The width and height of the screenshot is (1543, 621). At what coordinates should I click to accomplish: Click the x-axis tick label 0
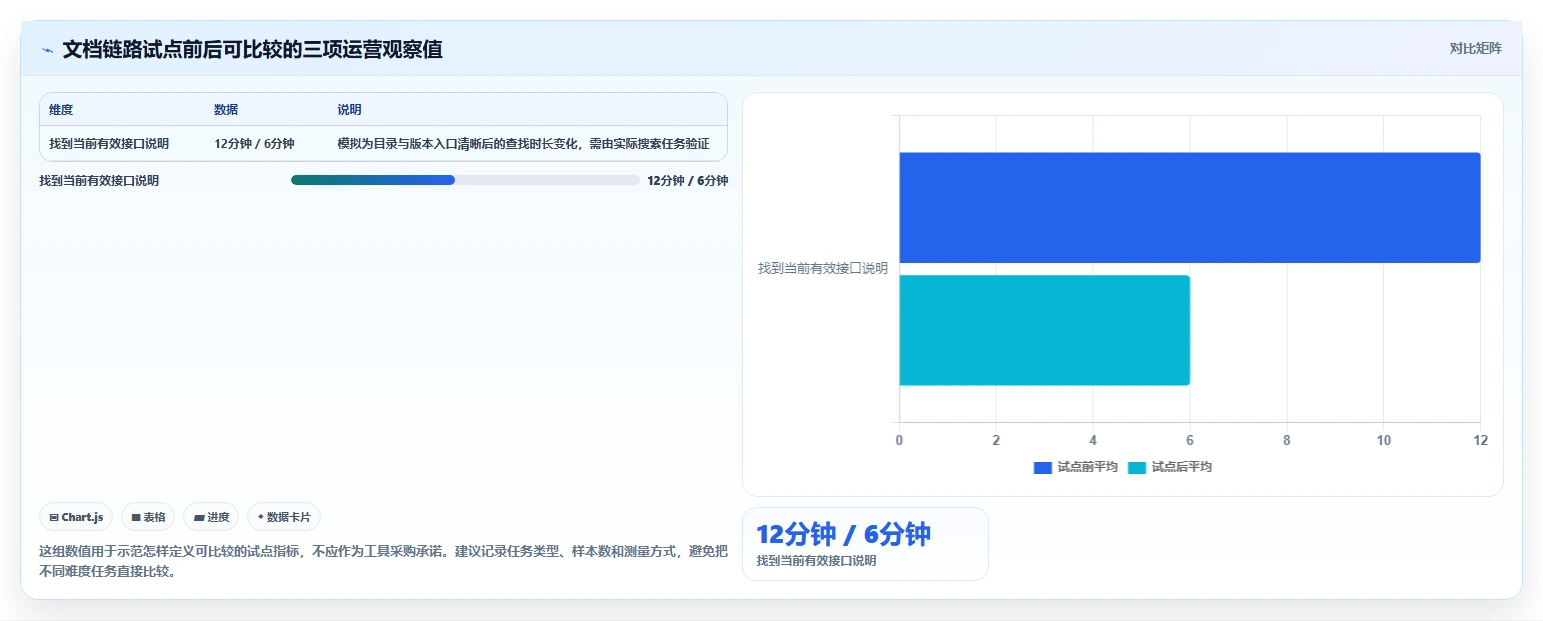coord(899,440)
